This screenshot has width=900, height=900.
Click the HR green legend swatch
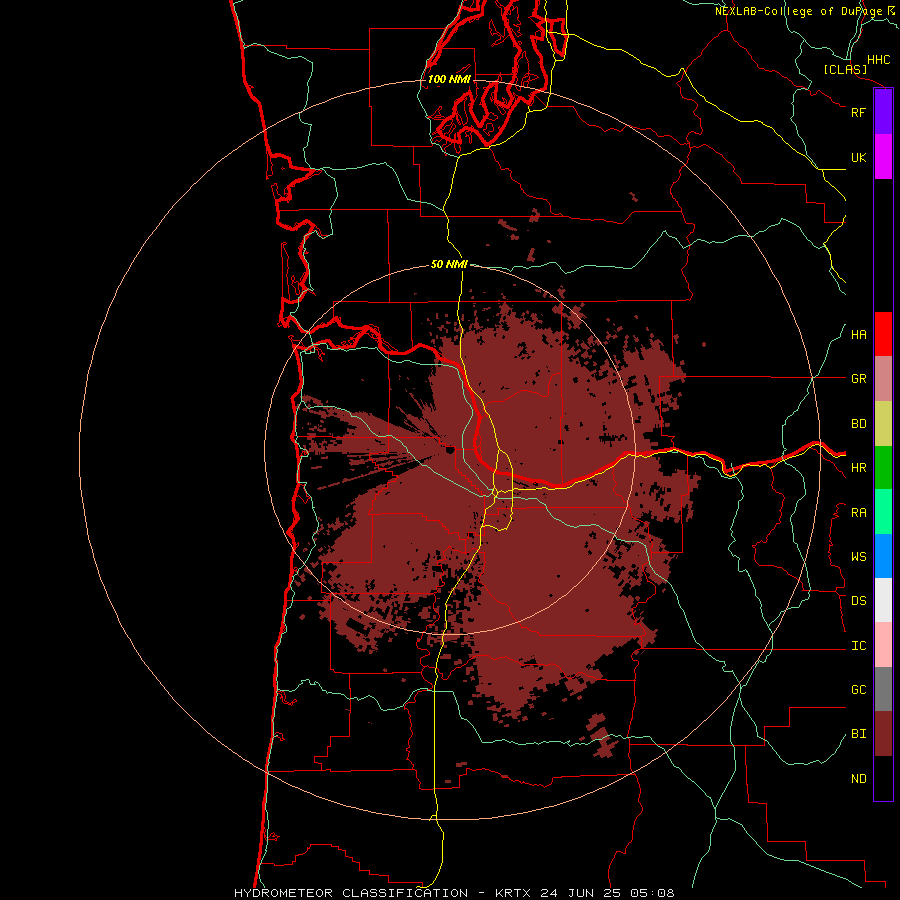883,468
